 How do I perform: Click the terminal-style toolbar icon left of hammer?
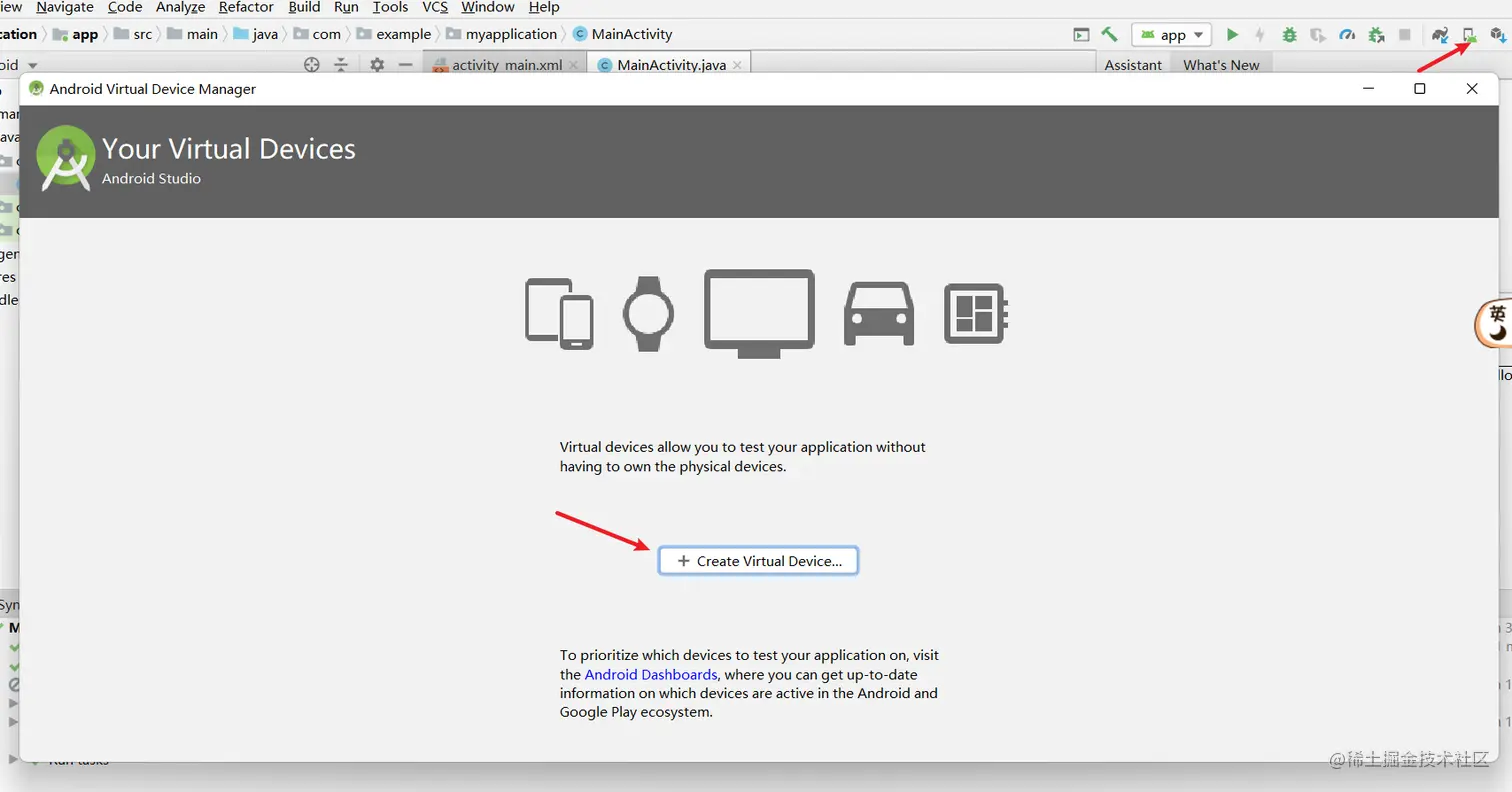point(1081,34)
